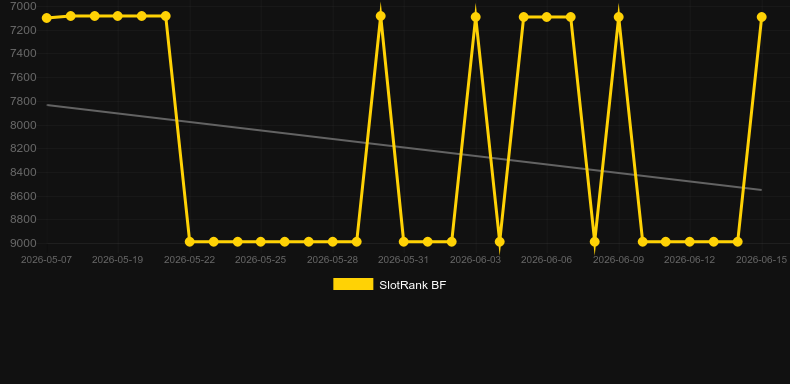
Task: Select the data point at 2026-06-12
Action: [690, 242]
